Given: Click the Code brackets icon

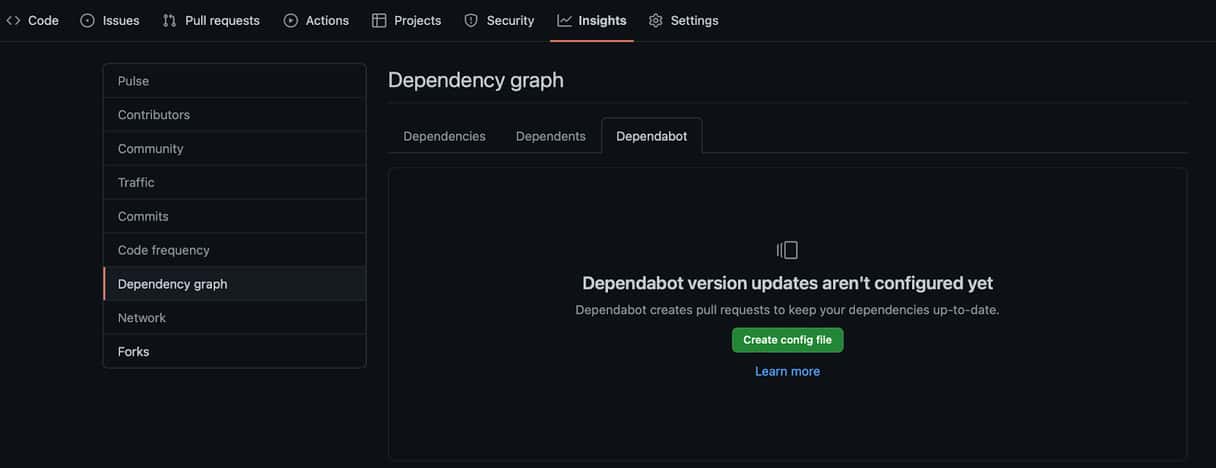Looking at the screenshot, I should click(x=13, y=20).
